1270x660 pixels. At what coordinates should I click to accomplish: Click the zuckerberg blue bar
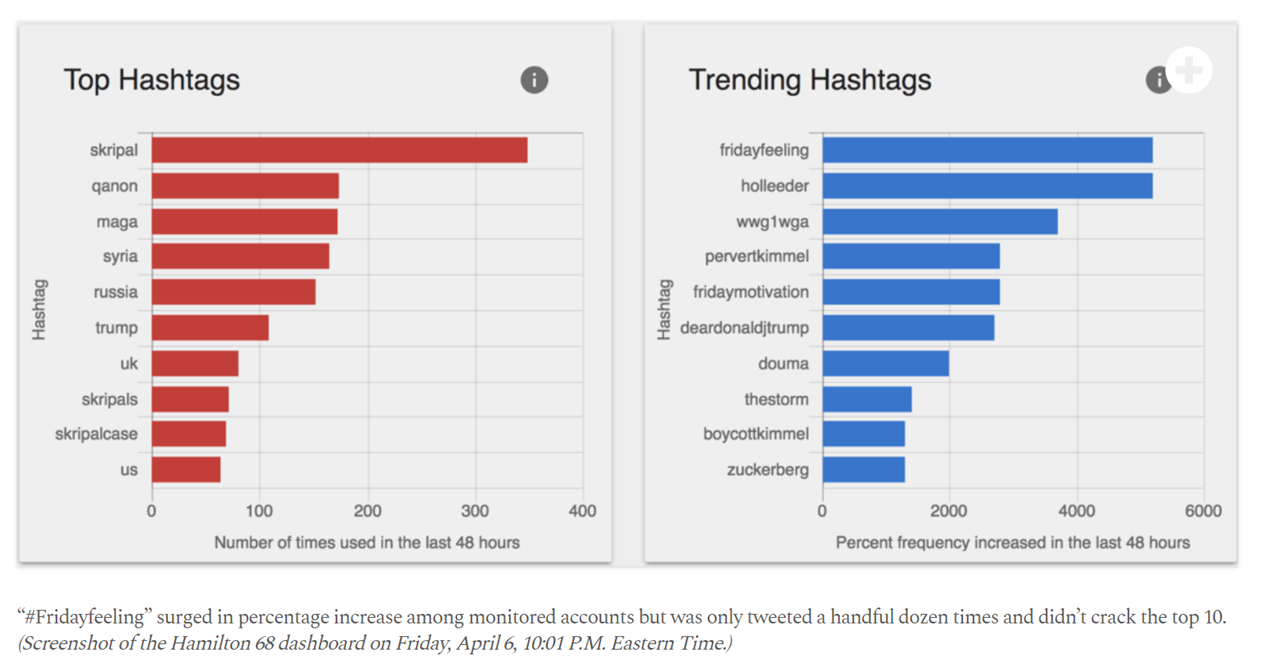(863, 470)
